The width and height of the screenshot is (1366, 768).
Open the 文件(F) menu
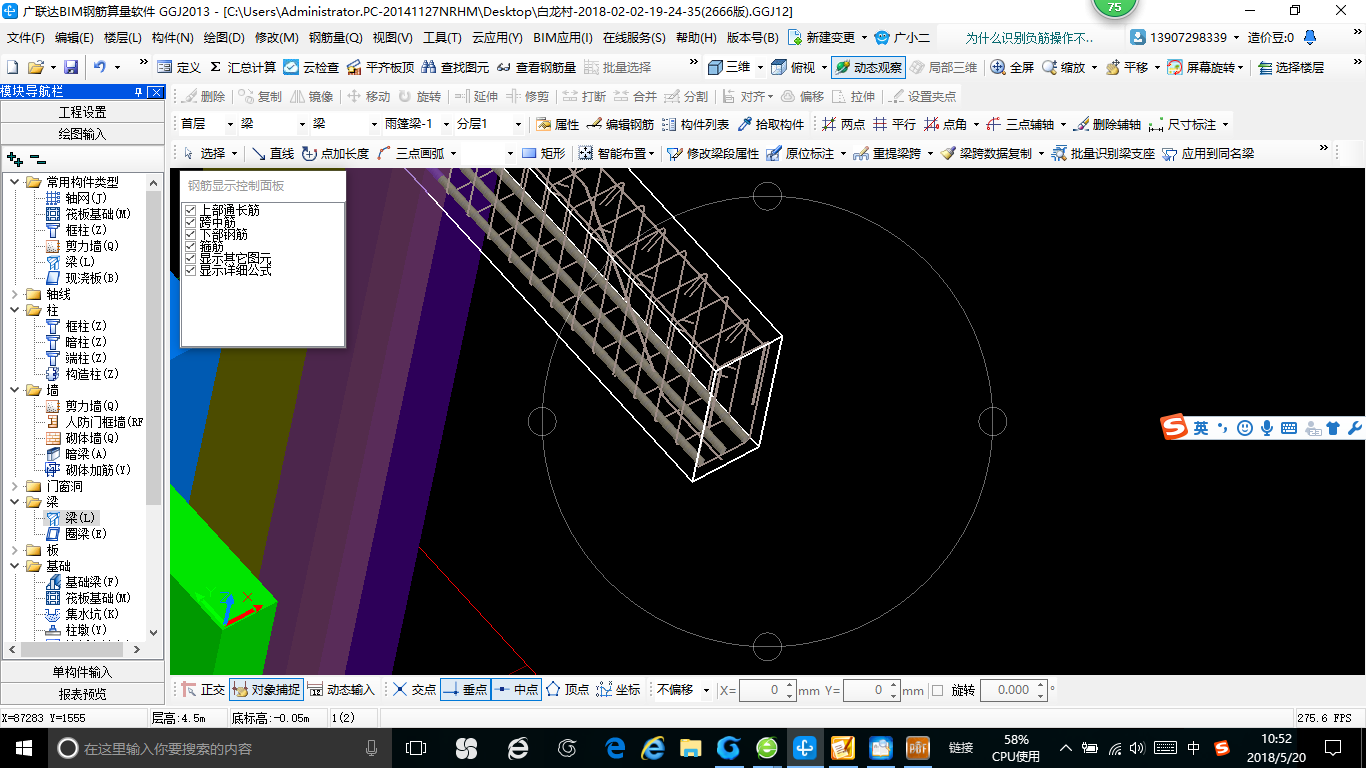(26, 38)
